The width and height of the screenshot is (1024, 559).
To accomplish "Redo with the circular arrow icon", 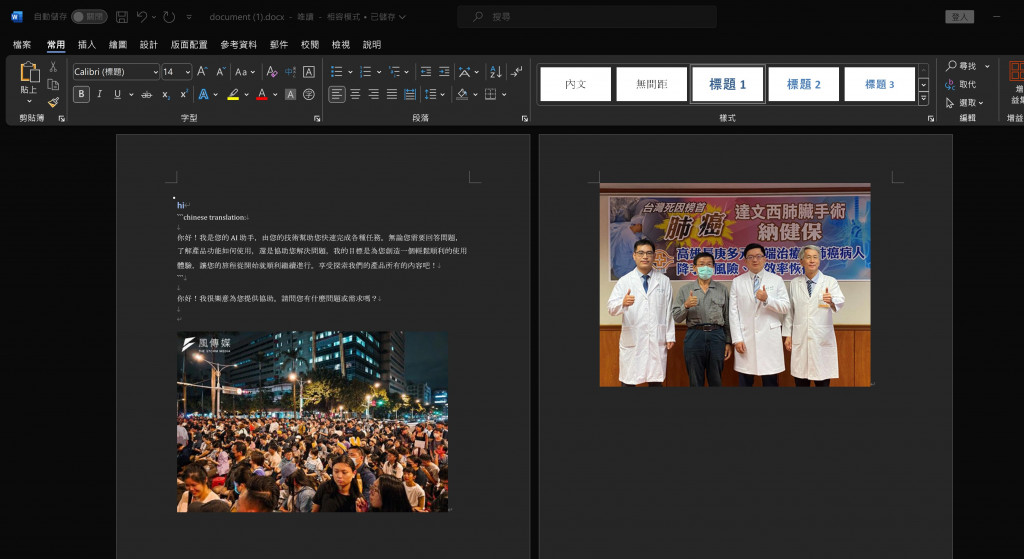I will (x=169, y=17).
